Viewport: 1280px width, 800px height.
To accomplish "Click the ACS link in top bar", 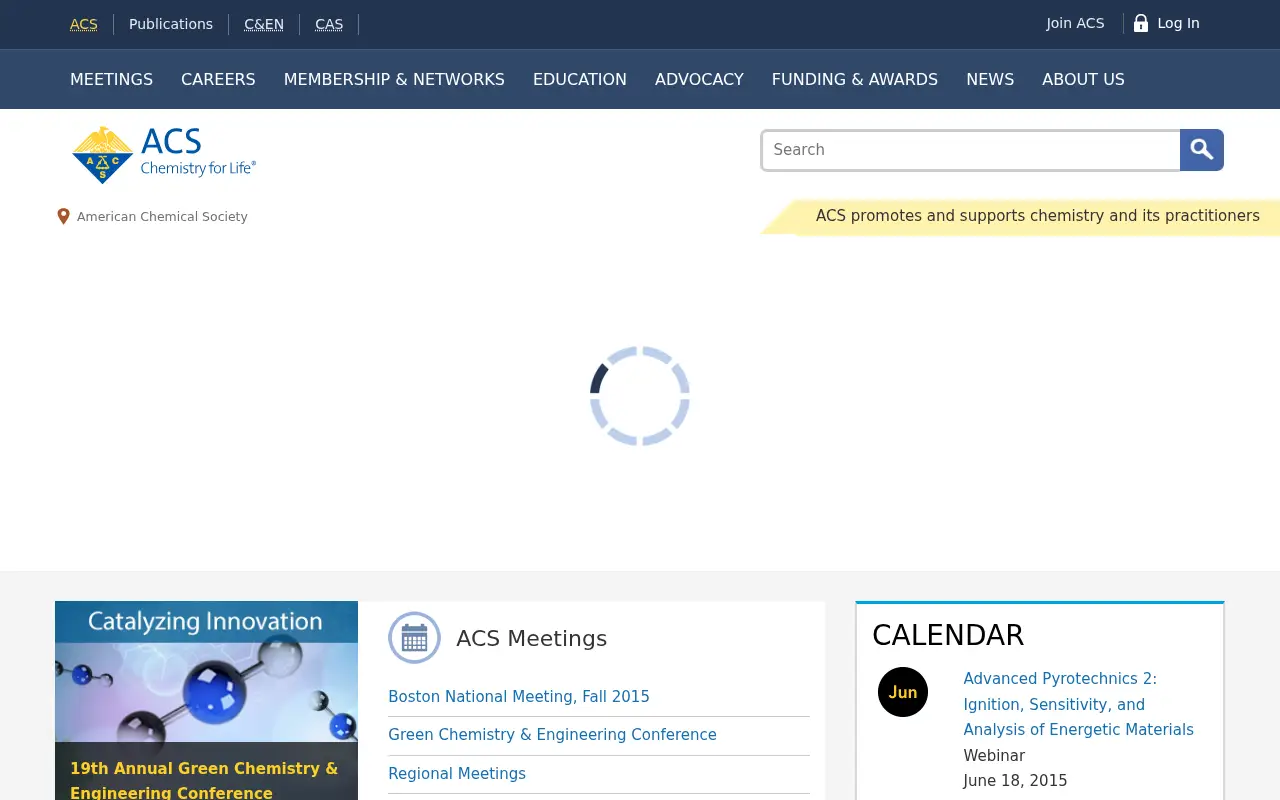I will (x=84, y=24).
